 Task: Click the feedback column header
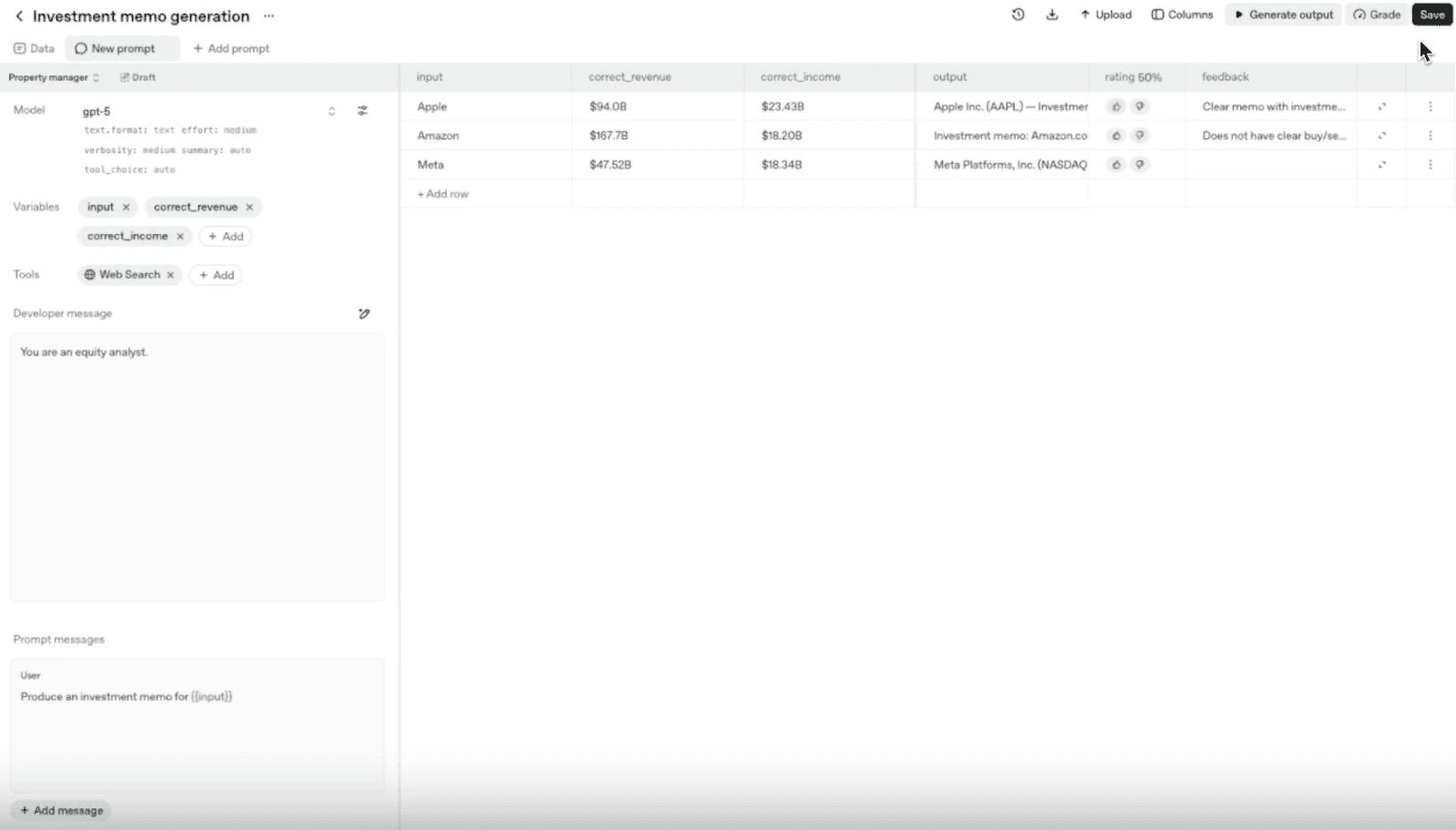pos(1271,77)
